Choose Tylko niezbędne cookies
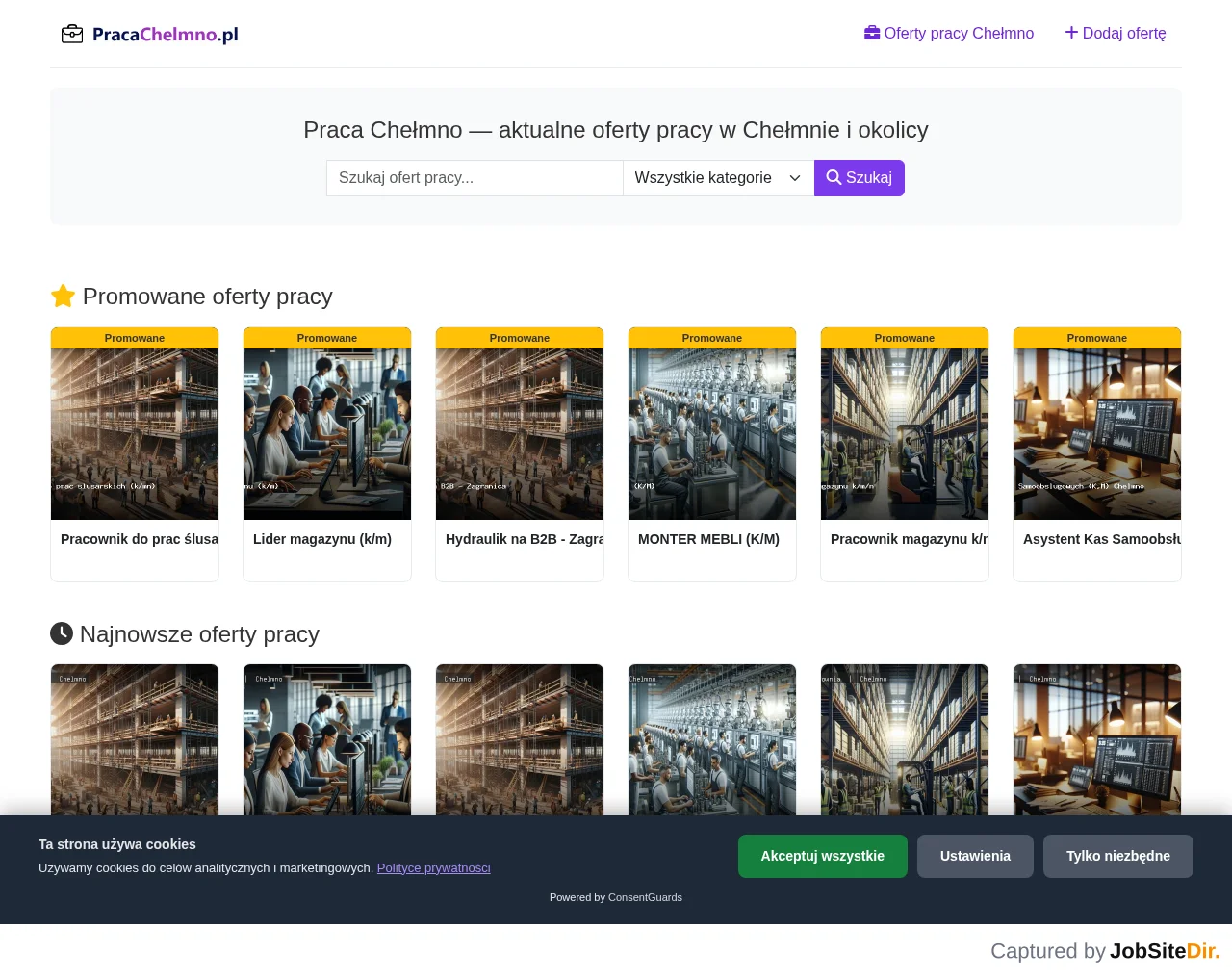1232x980 pixels. (1118, 856)
